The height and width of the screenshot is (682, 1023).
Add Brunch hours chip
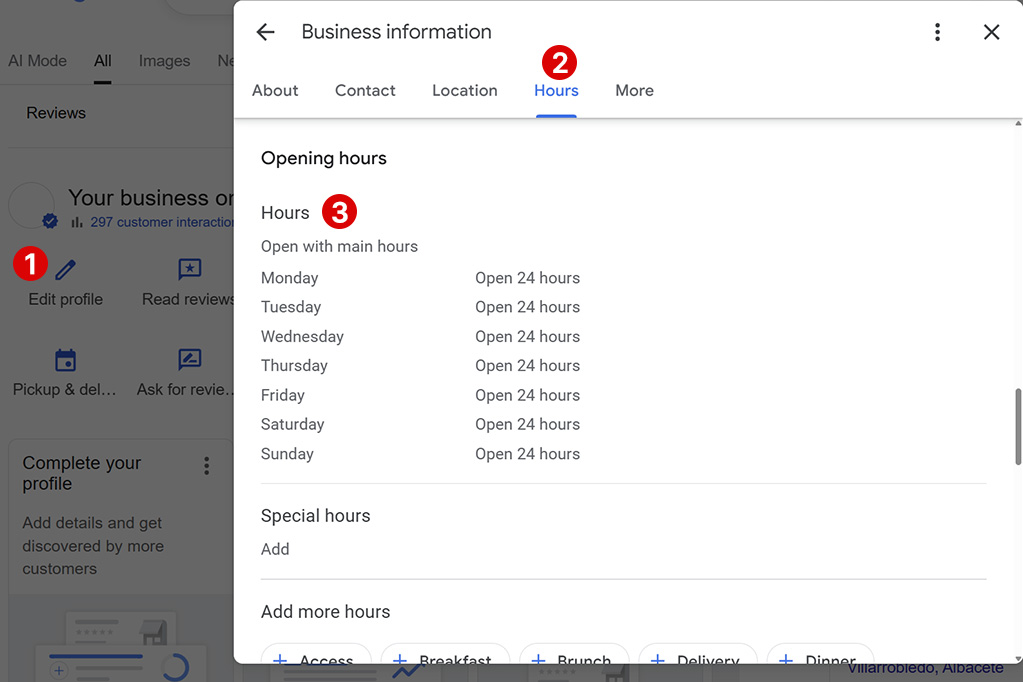574,655
